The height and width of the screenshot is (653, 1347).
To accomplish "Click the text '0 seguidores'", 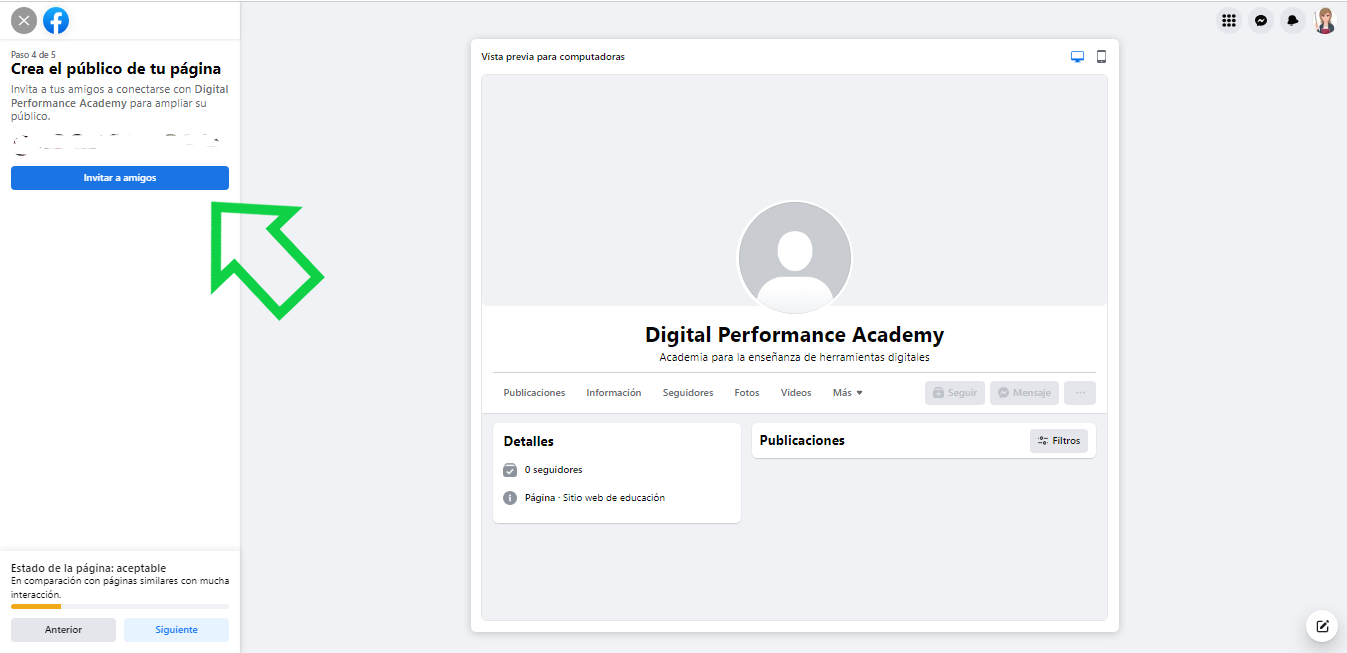I will click(553, 470).
